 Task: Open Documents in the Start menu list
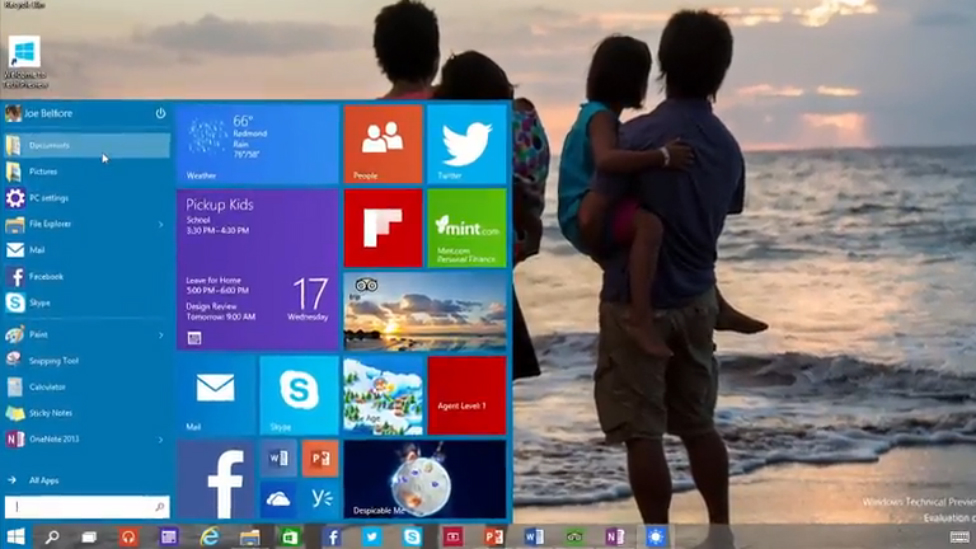click(87, 145)
